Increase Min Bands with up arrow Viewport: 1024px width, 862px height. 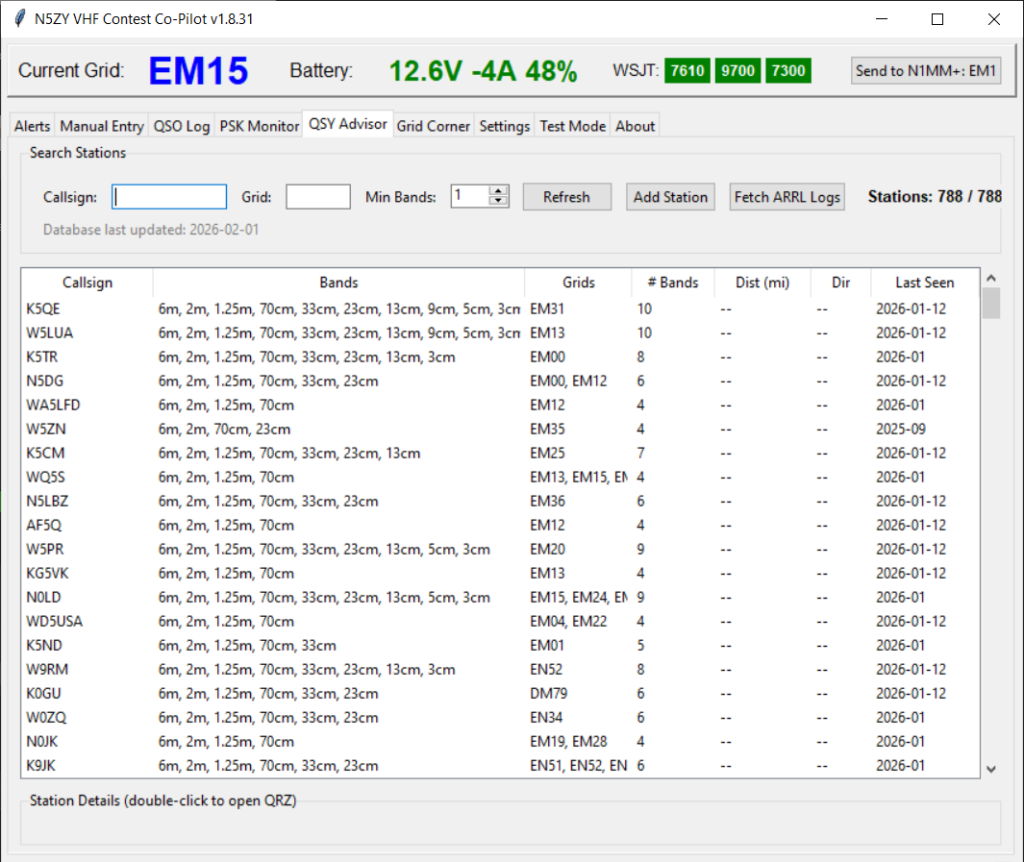coord(498,191)
